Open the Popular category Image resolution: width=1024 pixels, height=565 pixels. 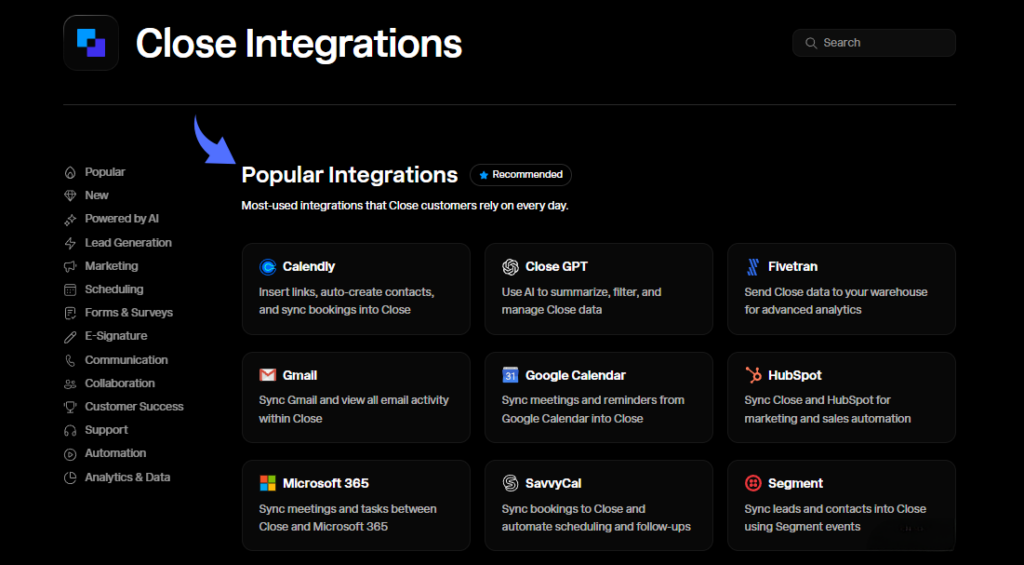pyautogui.click(x=105, y=172)
